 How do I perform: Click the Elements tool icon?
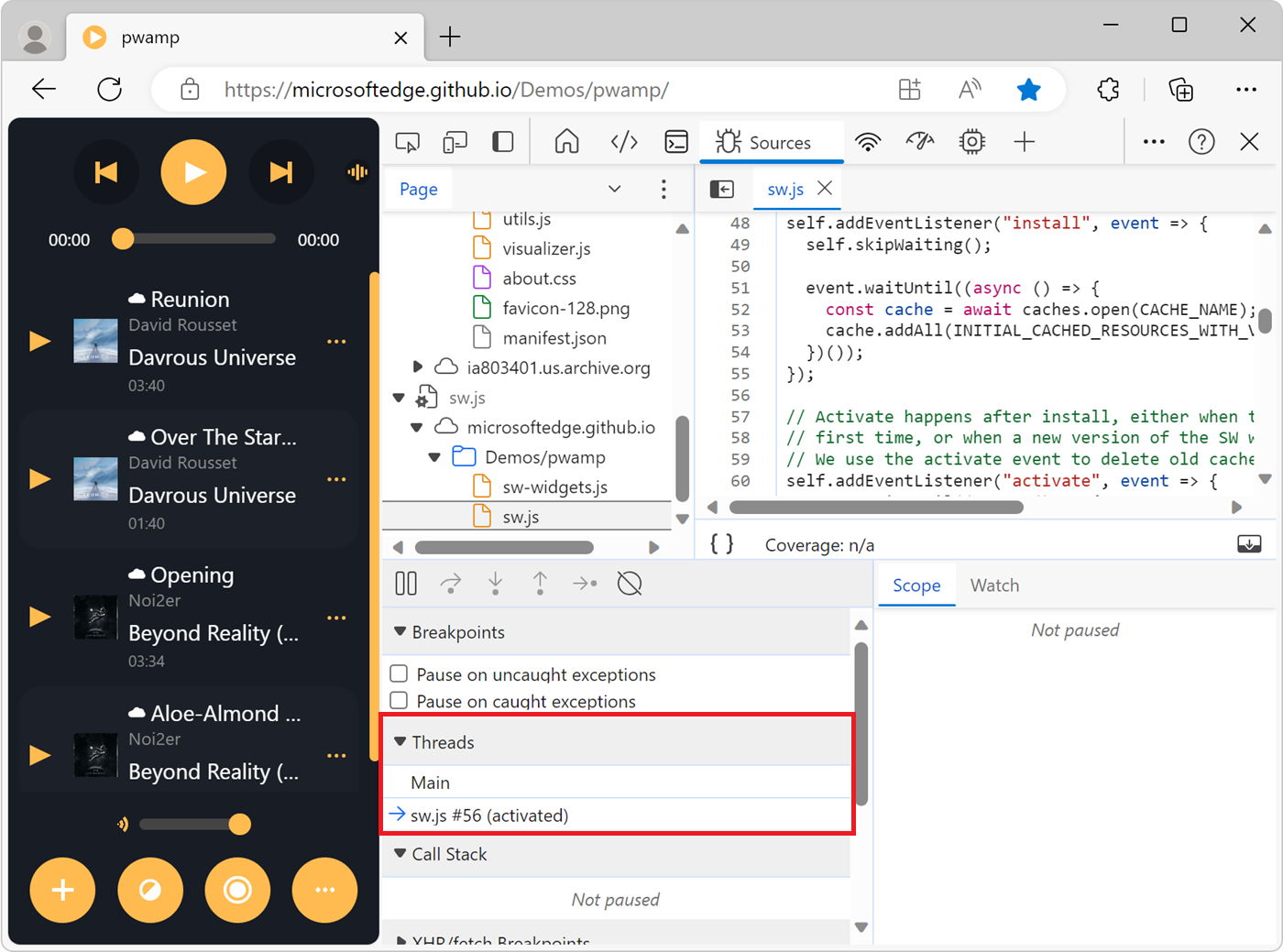click(624, 142)
